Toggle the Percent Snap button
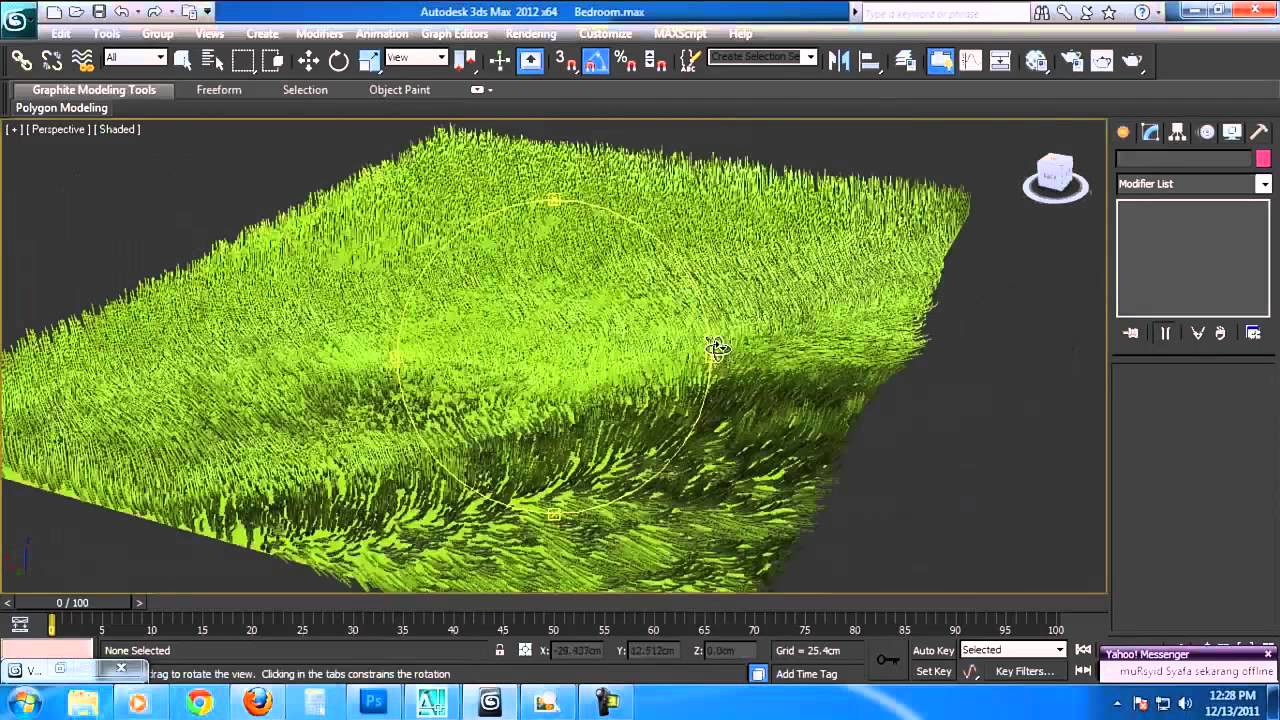Image resolution: width=1280 pixels, height=720 pixels. [x=626, y=61]
